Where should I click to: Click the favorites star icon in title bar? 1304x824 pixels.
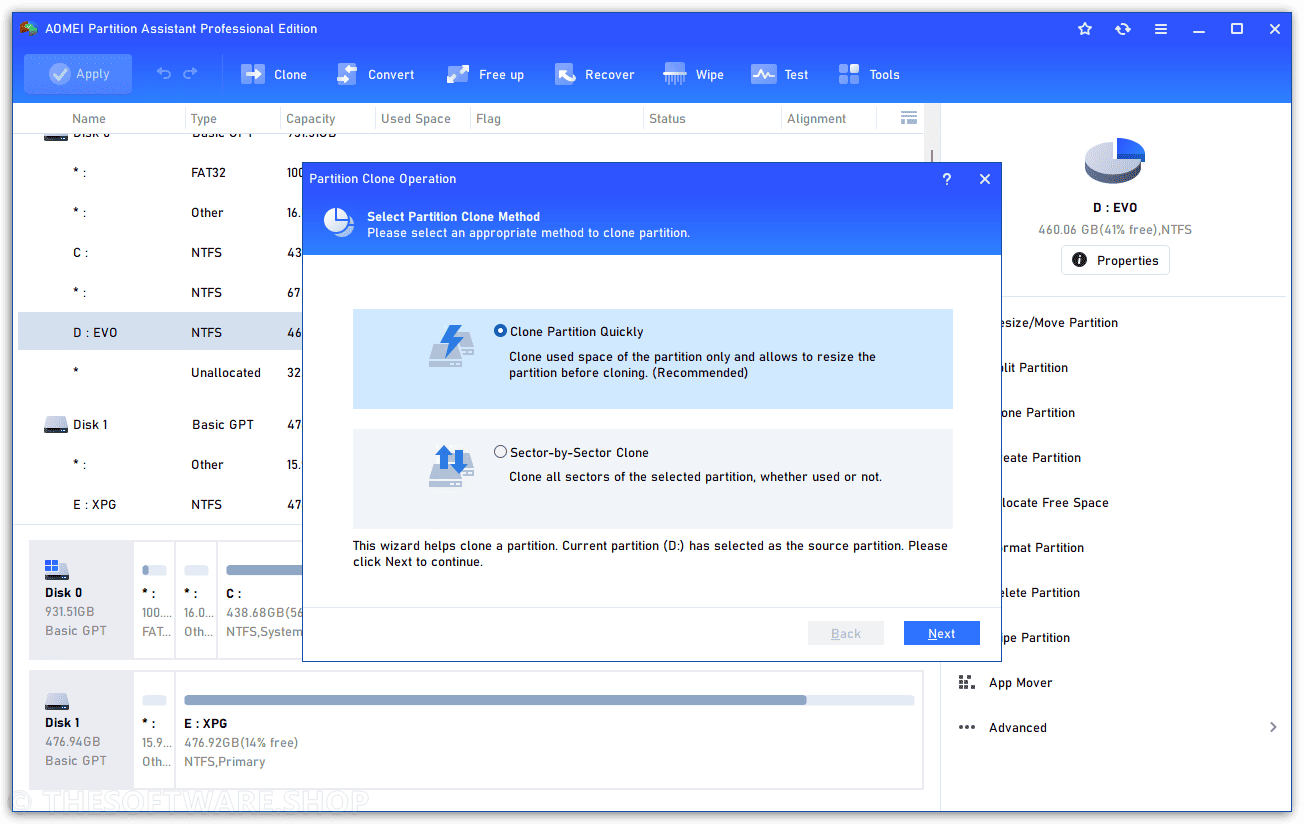(1085, 29)
